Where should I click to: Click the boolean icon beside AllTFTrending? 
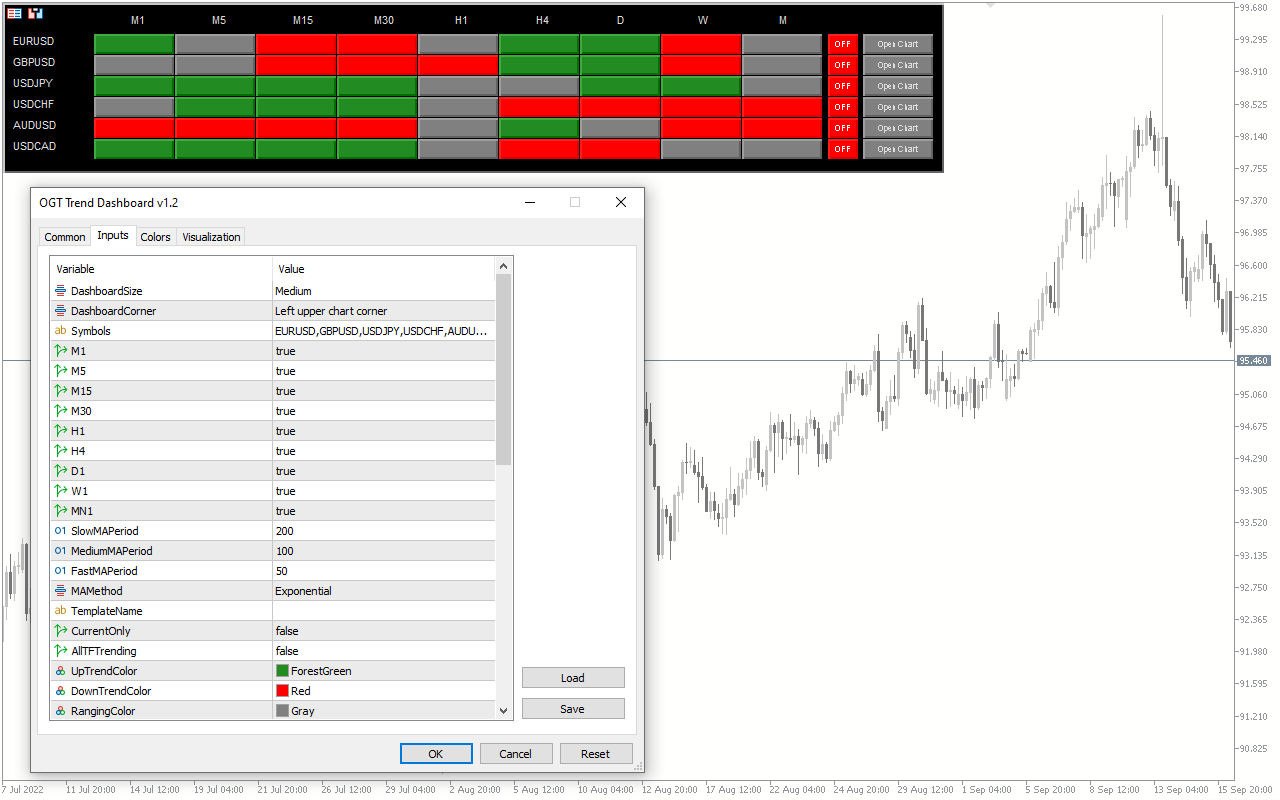[60, 651]
